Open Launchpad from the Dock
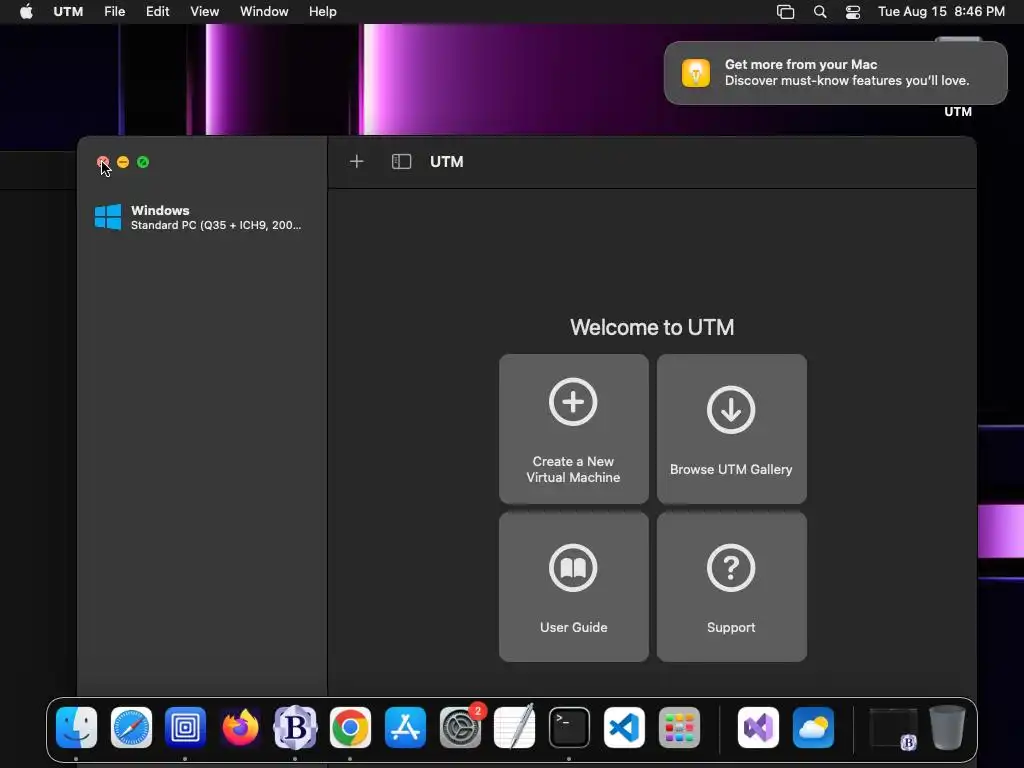The height and width of the screenshot is (768, 1024). pos(679,727)
